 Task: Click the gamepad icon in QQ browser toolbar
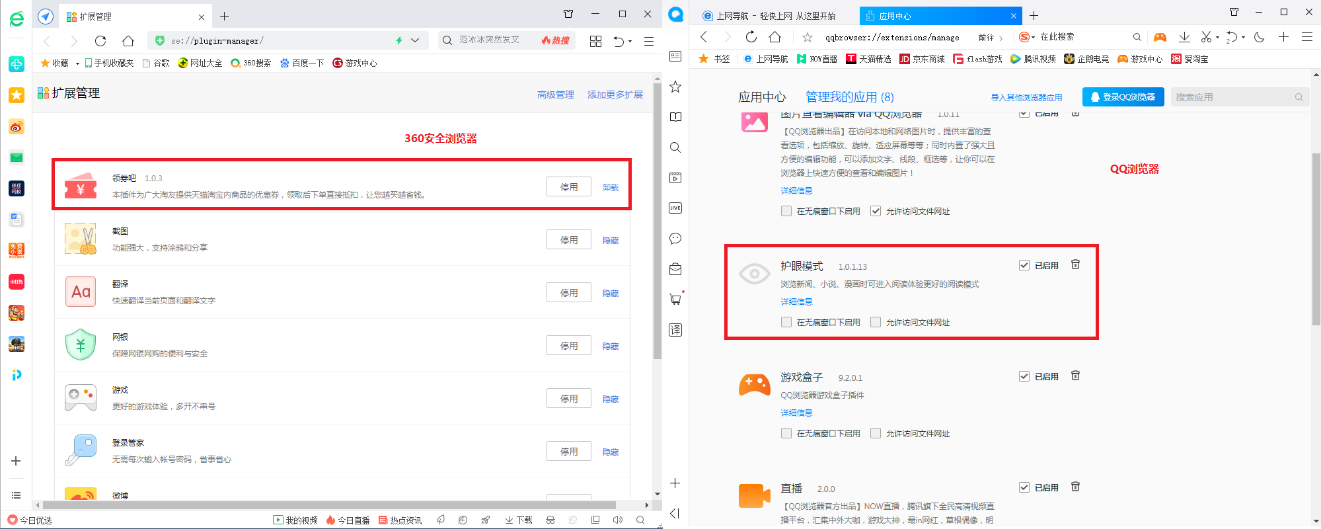tap(1159, 37)
